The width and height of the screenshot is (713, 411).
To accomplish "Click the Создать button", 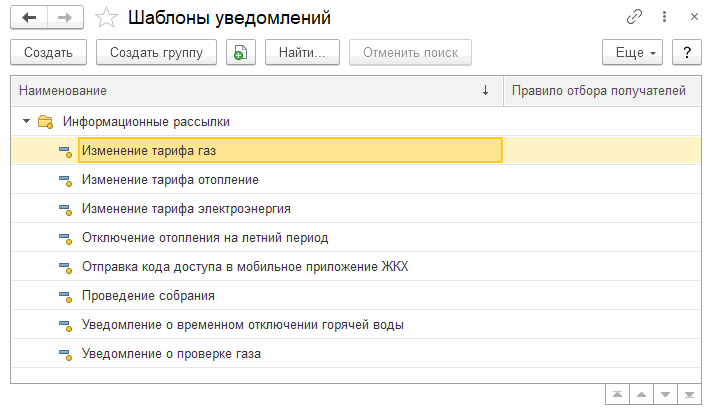I will (x=48, y=53).
